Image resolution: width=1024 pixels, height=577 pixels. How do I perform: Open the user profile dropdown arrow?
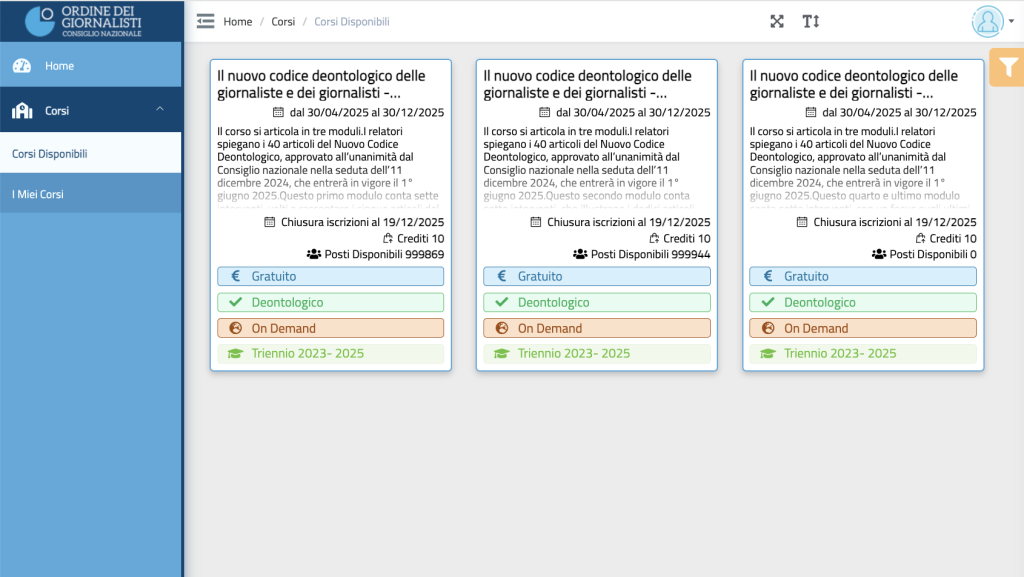tap(1011, 22)
